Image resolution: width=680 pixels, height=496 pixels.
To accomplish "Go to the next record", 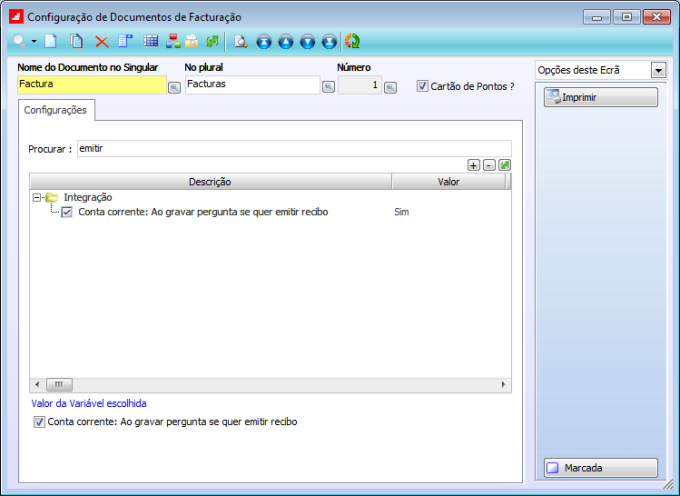I will click(307, 42).
